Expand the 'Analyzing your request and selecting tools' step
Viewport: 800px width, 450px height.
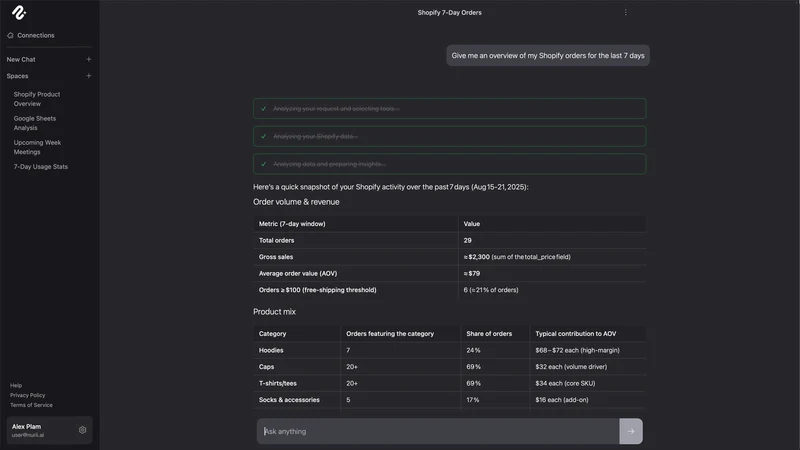point(449,109)
